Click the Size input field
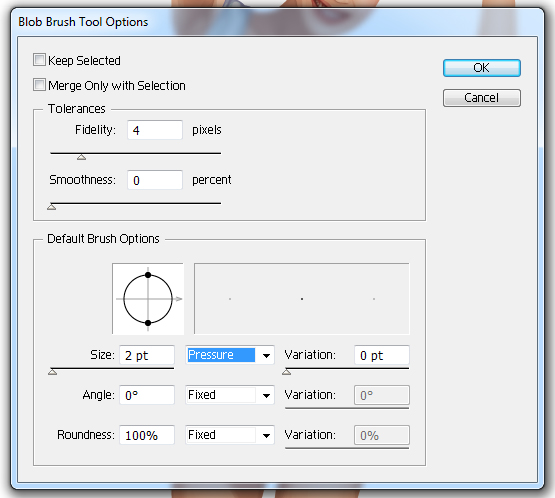The image size is (555, 498). [x=147, y=355]
